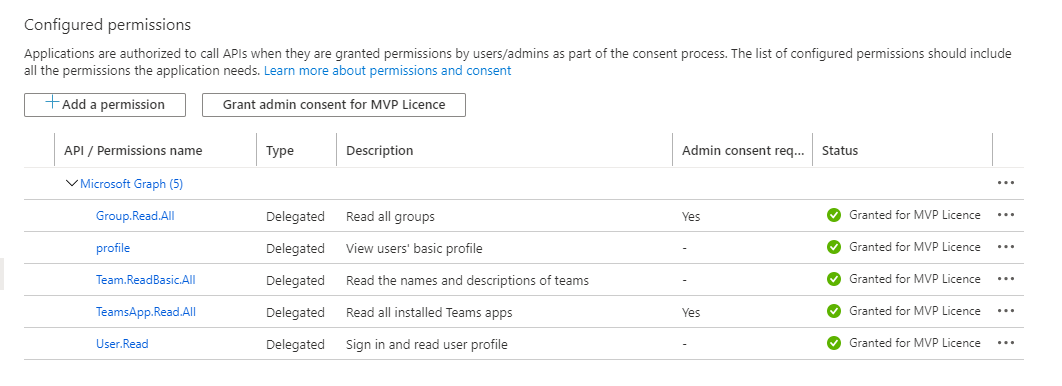This screenshot has height=386, width=1062.
Task: Open the TeamsApp.Read.All permission link
Action: 146,312
